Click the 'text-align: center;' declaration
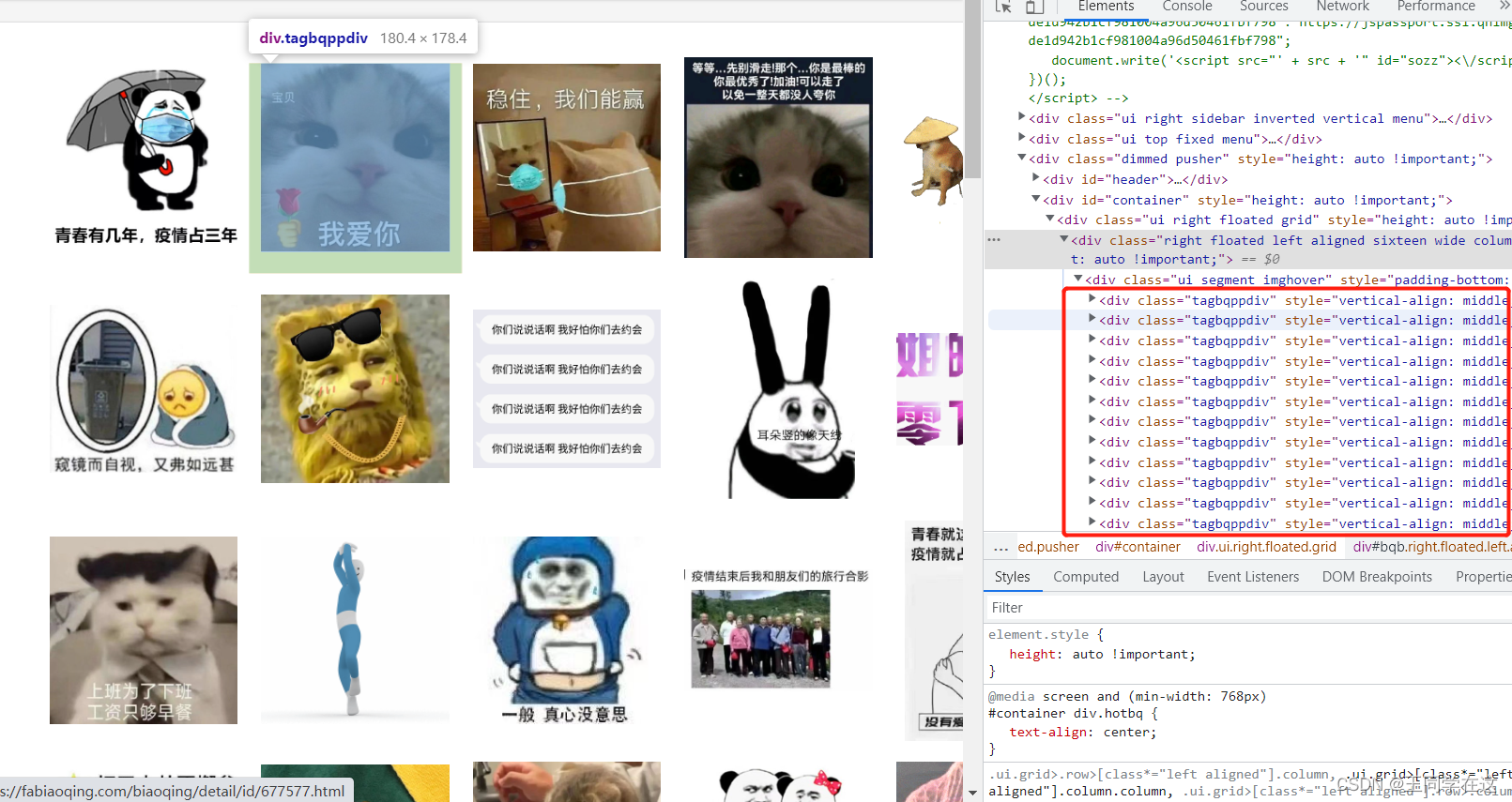Viewport: 1512px width, 802px height. [x=1083, y=733]
